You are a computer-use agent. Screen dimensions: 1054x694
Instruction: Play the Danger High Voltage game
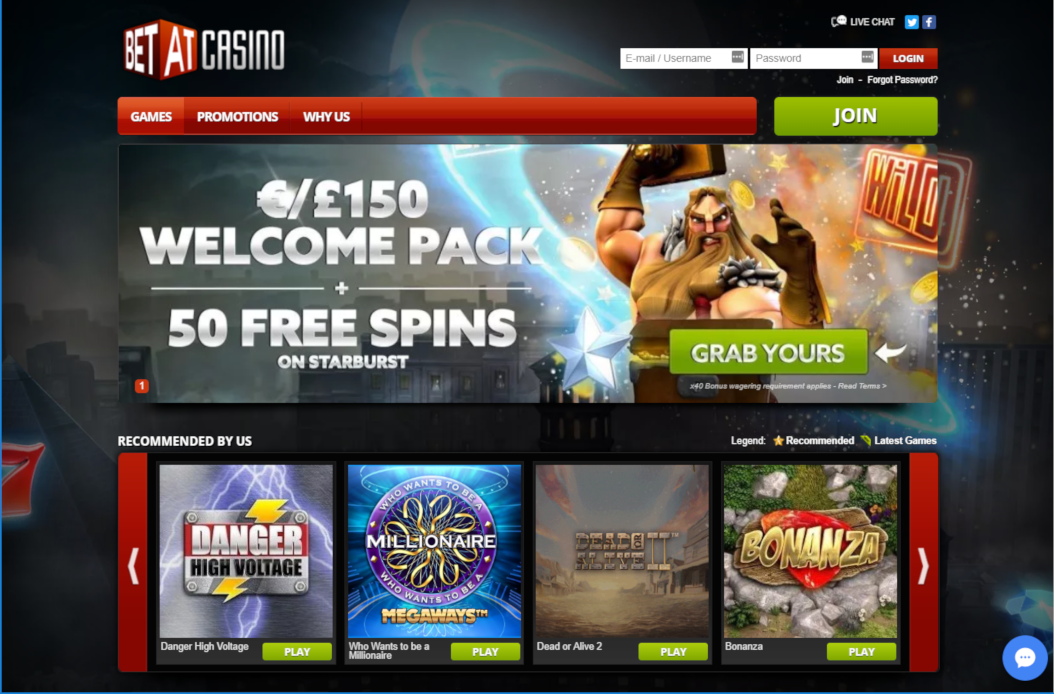tap(297, 652)
